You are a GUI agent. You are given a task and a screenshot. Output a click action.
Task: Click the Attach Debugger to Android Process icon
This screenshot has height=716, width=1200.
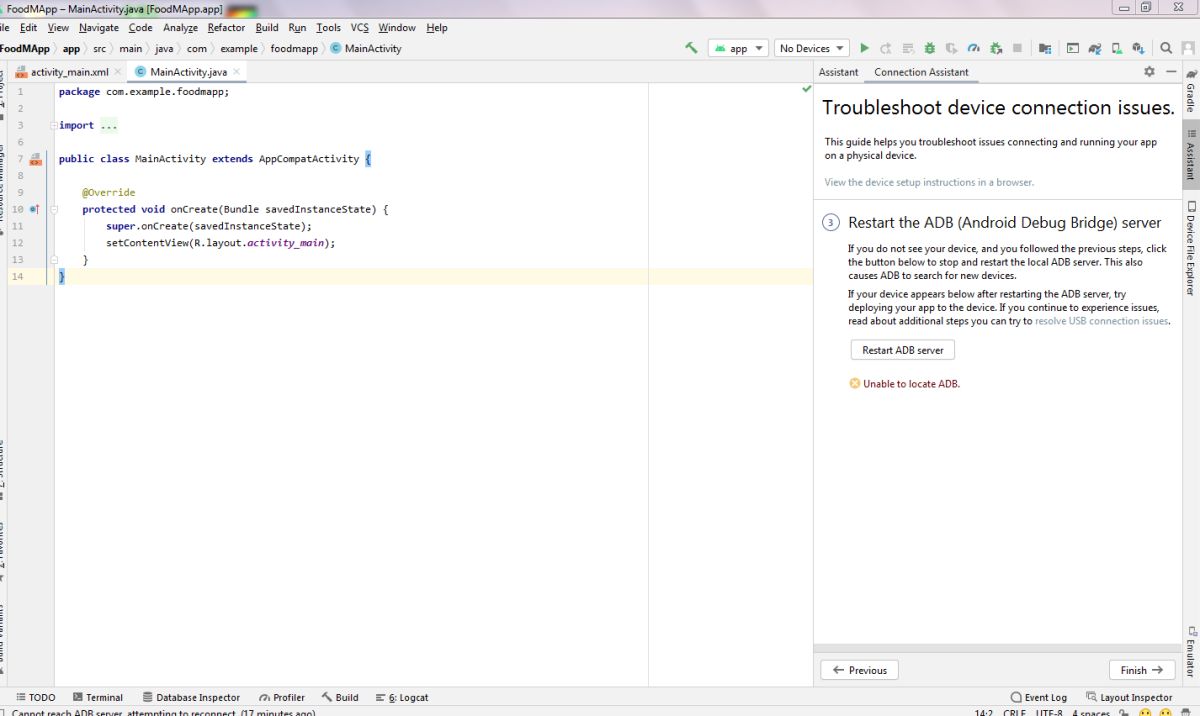click(x=995, y=48)
